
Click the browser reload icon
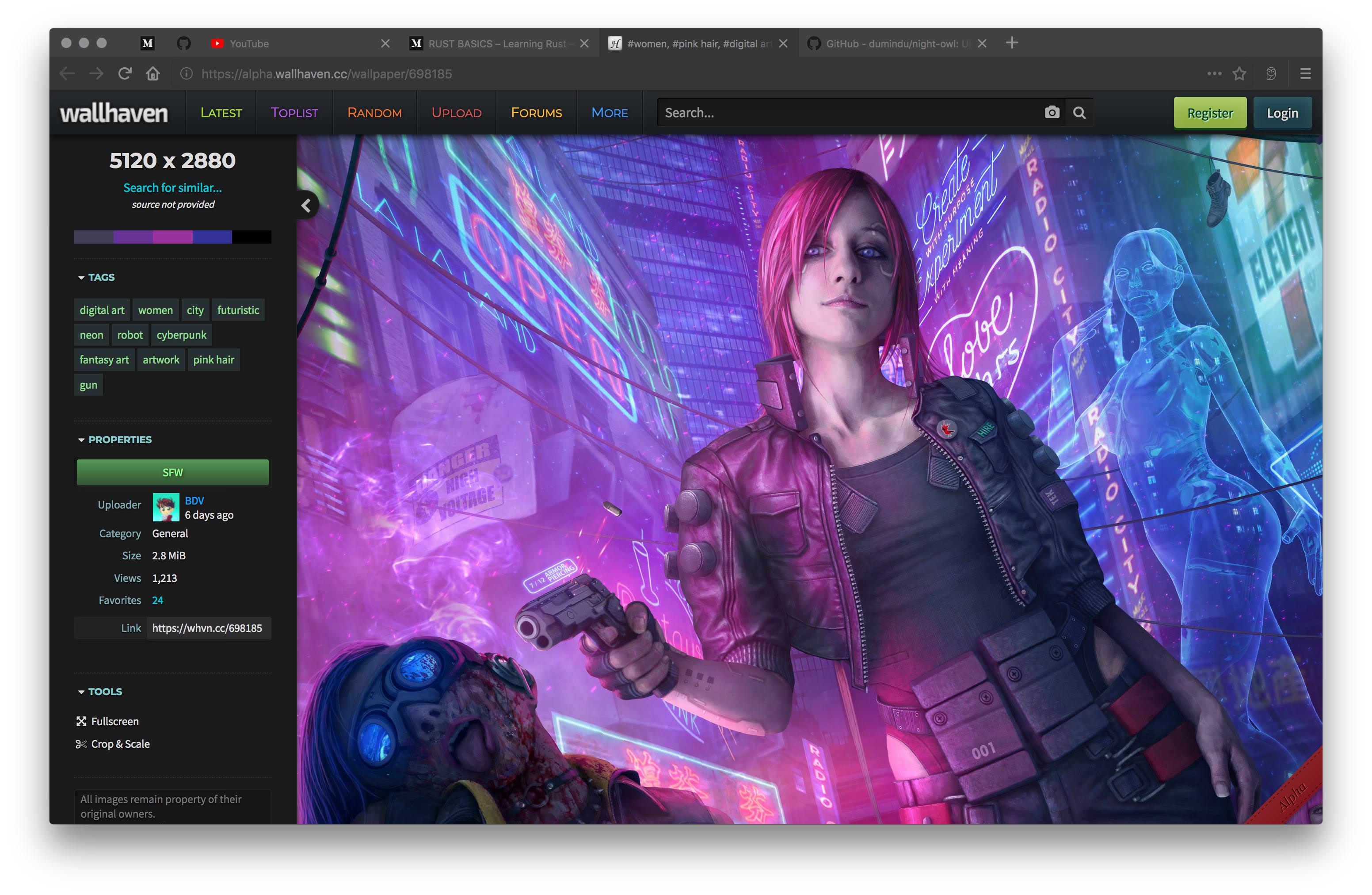tap(125, 74)
